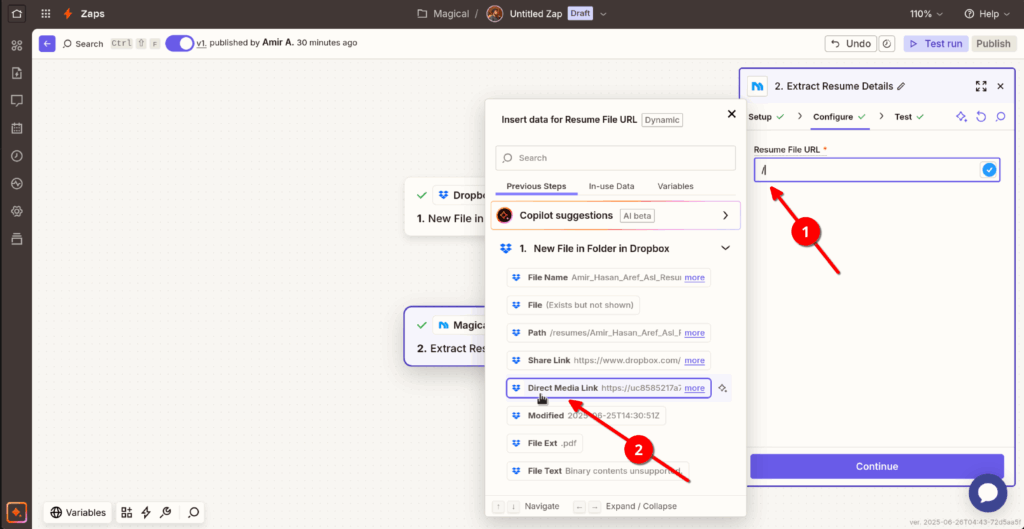Open version history clock next to Undo
This screenshot has width=1024, height=529.
pyautogui.click(x=887, y=44)
